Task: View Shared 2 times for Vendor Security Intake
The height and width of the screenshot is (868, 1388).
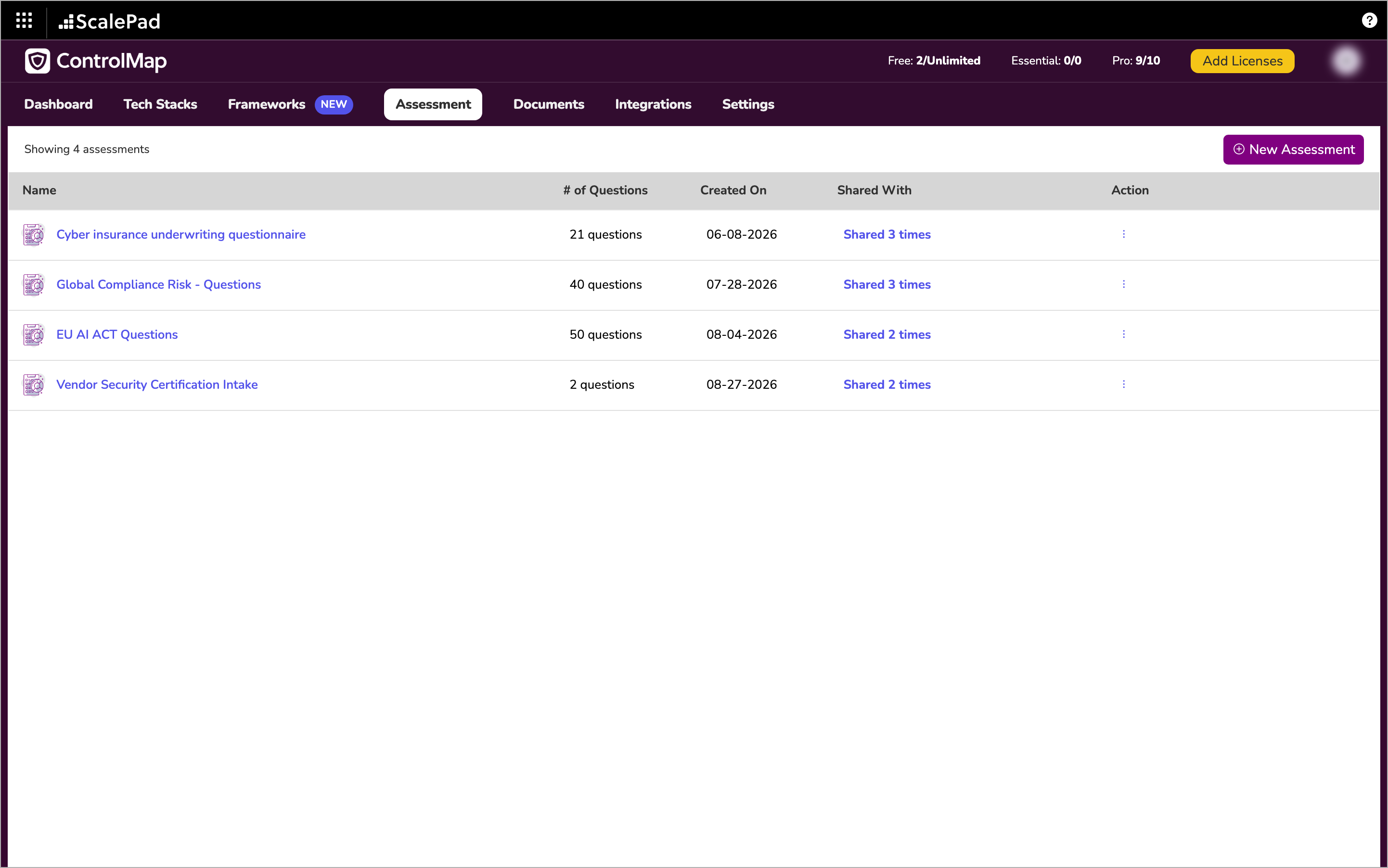Action: coord(887,384)
